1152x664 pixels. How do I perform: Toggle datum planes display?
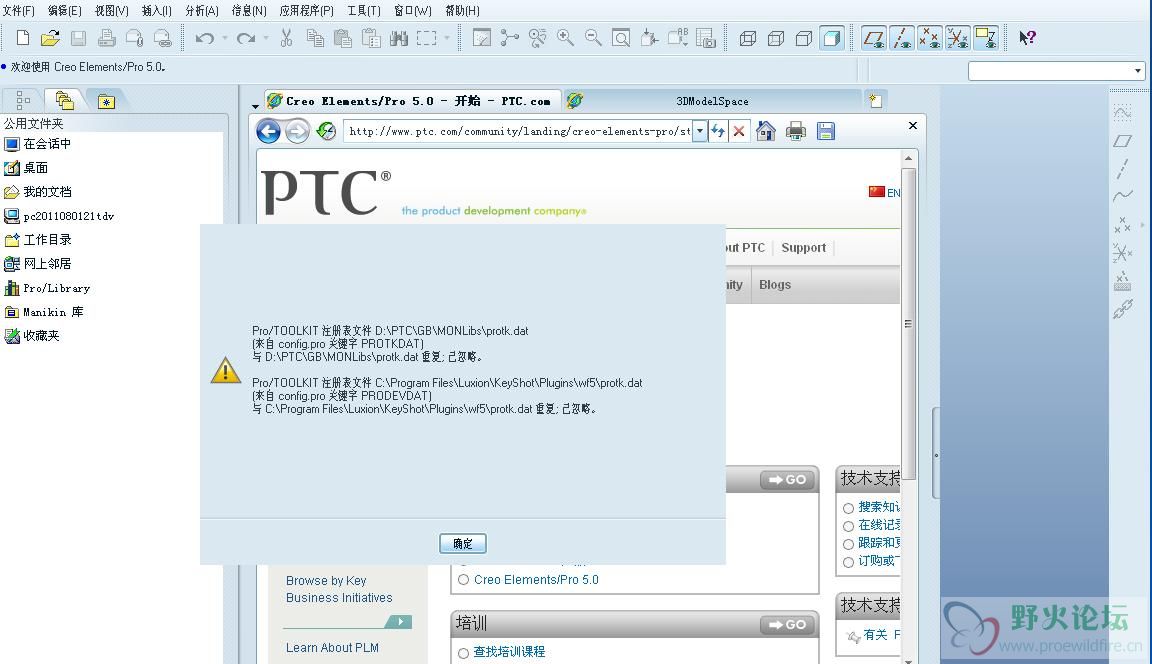click(x=874, y=38)
